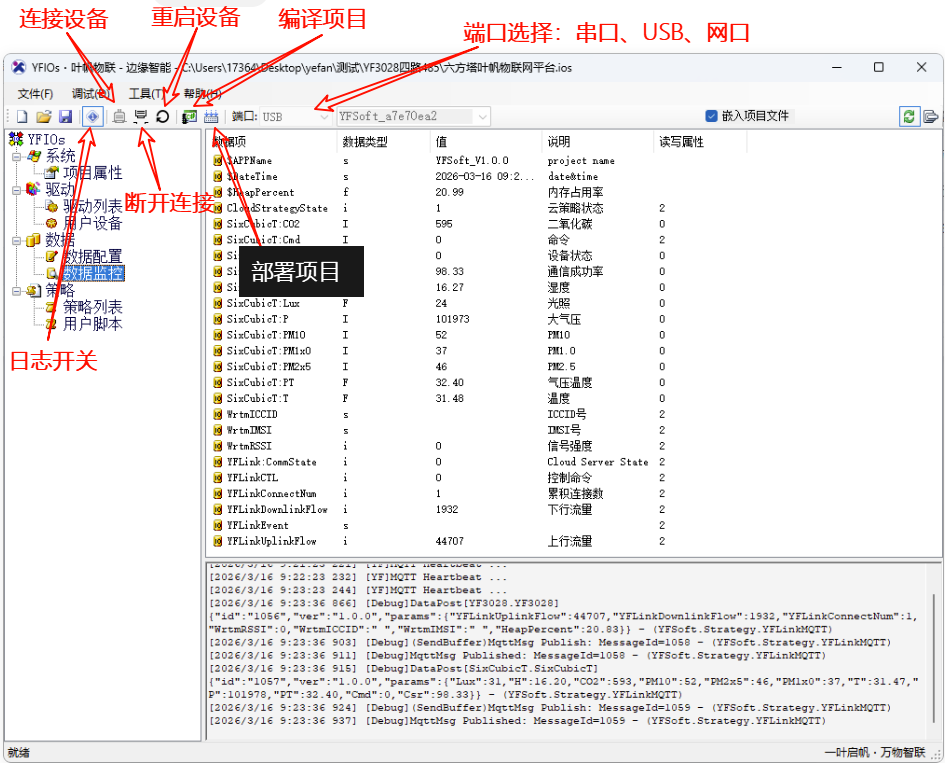
Task: Click the New project toolbar icon
Action: pos(20,116)
